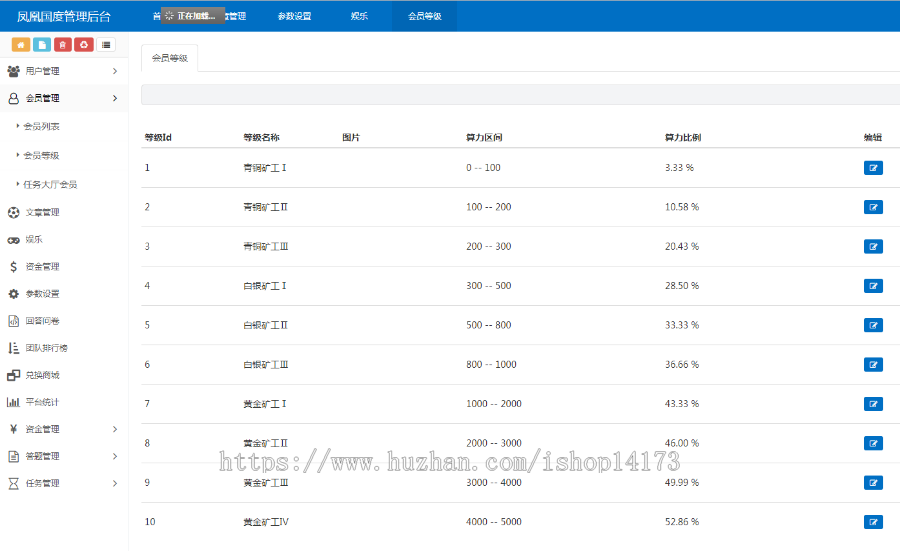
Task: Click the 回答问卷 document icon
Action: point(13,321)
